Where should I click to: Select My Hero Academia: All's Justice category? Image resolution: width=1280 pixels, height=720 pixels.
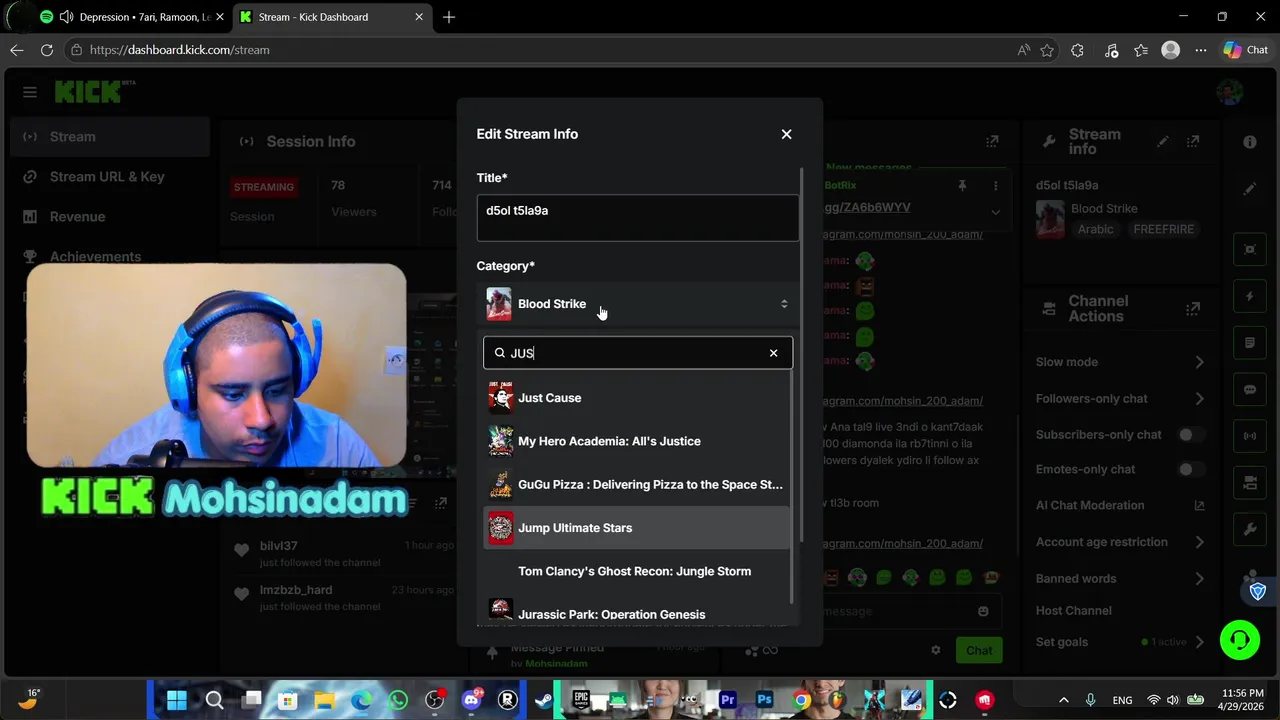637,441
